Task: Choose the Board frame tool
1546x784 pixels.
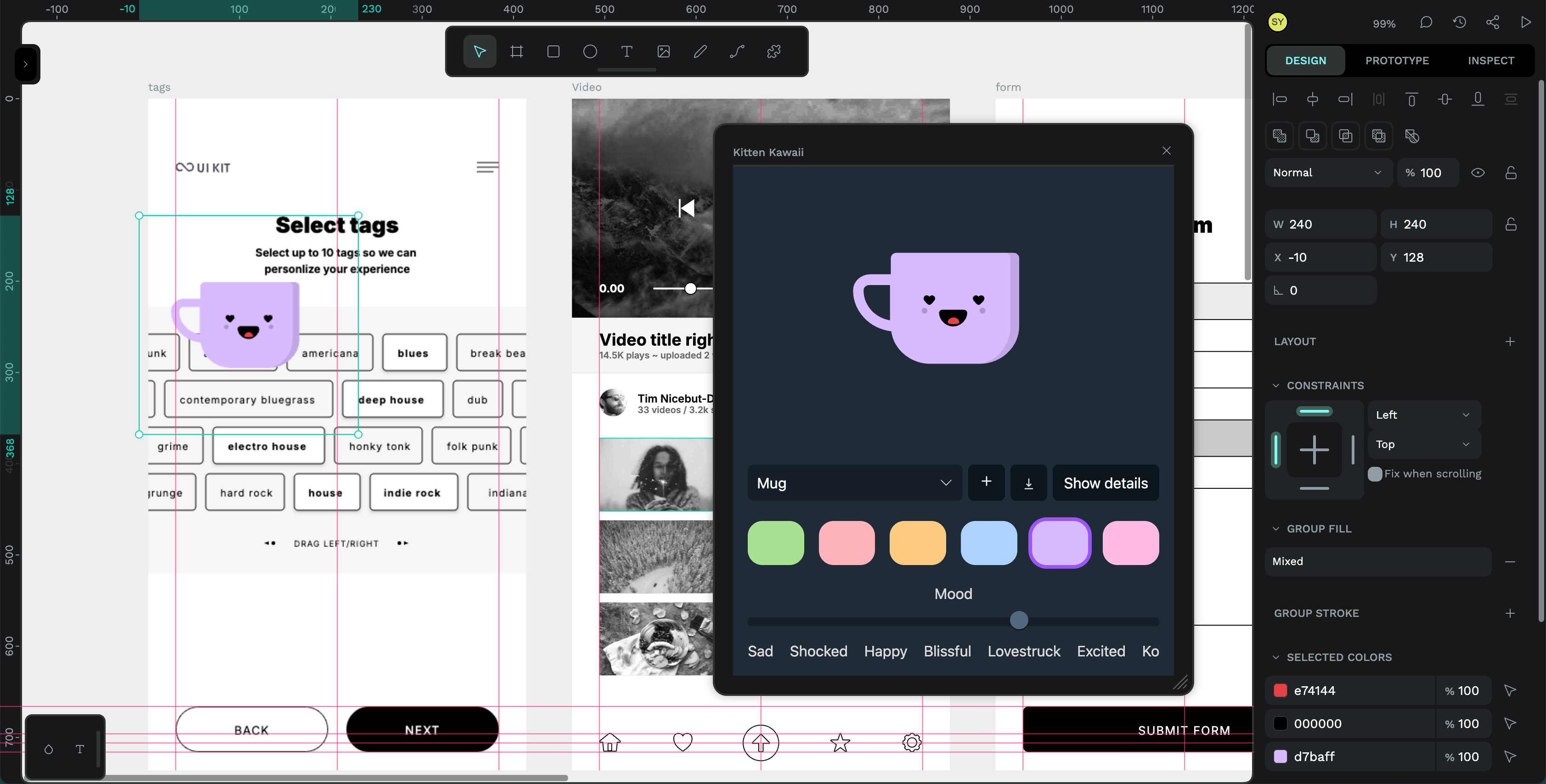Action: [516, 51]
